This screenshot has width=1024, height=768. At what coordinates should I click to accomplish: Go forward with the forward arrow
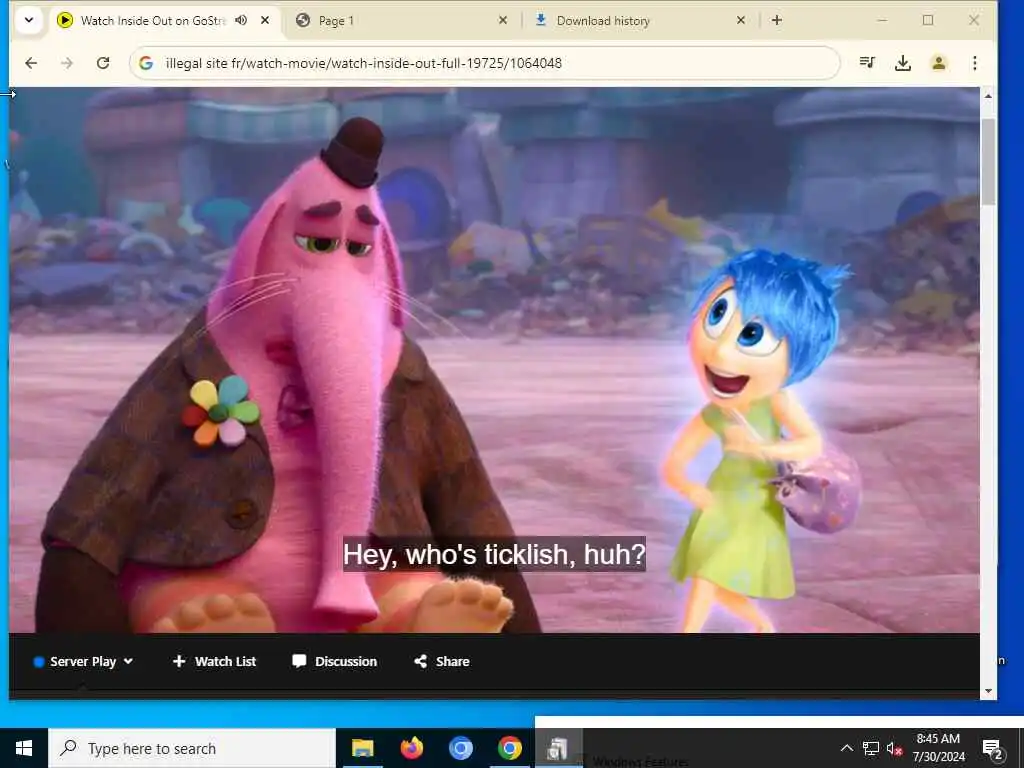pyautogui.click(x=67, y=63)
